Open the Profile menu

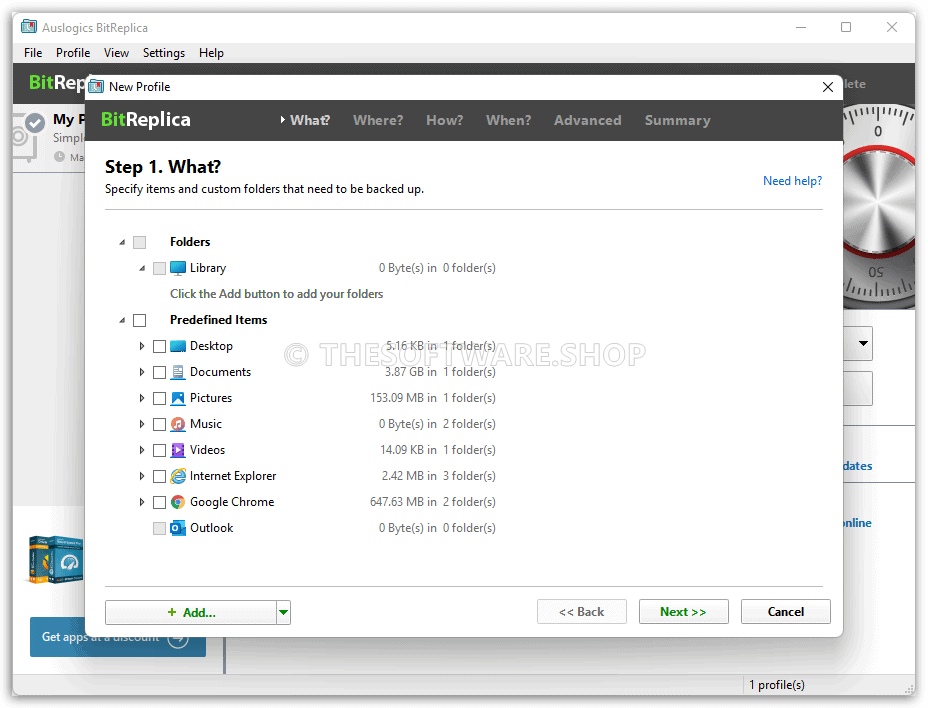tap(73, 53)
